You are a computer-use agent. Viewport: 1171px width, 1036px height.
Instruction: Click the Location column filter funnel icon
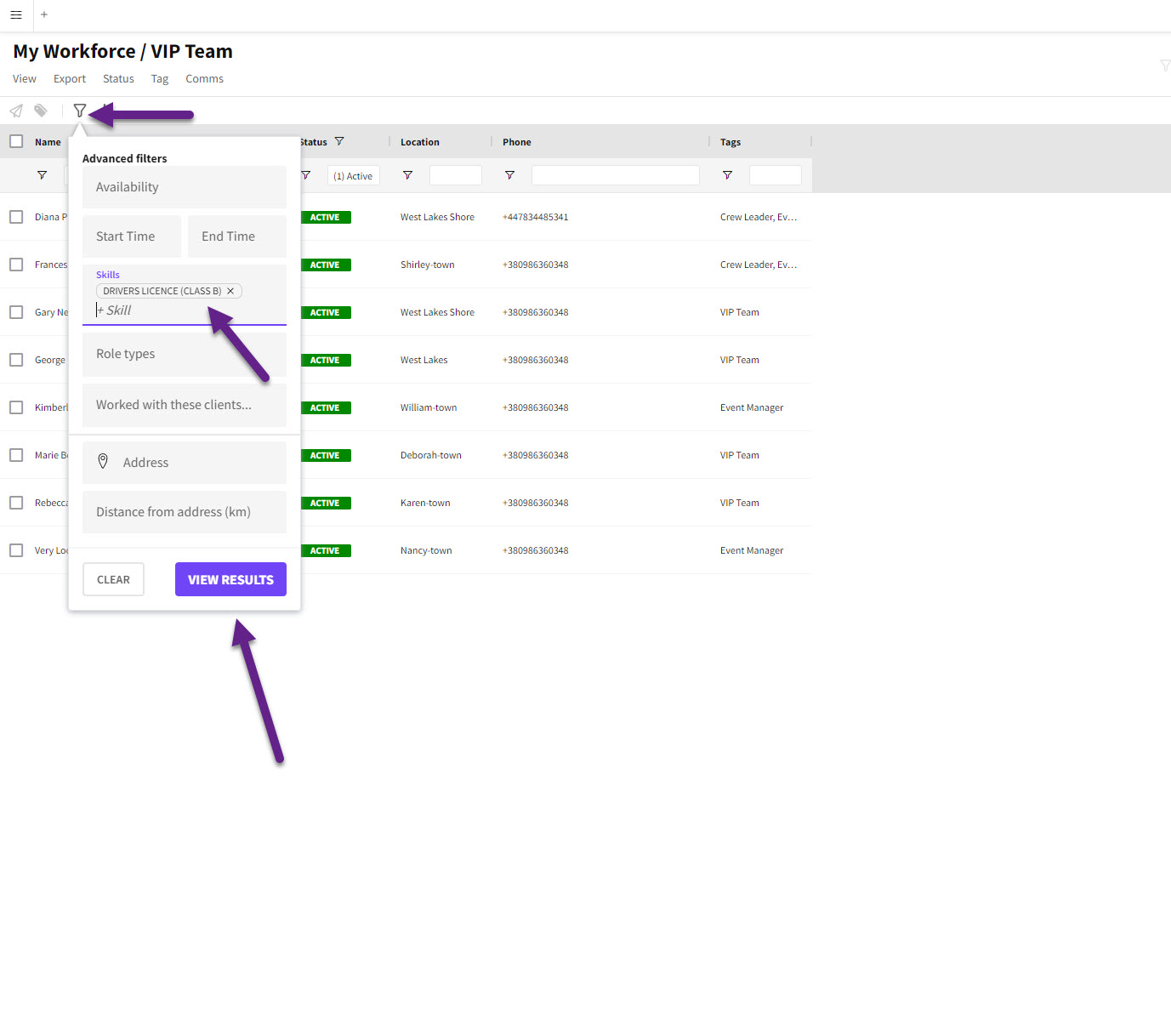pyautogui.click(x=408, y=175)
